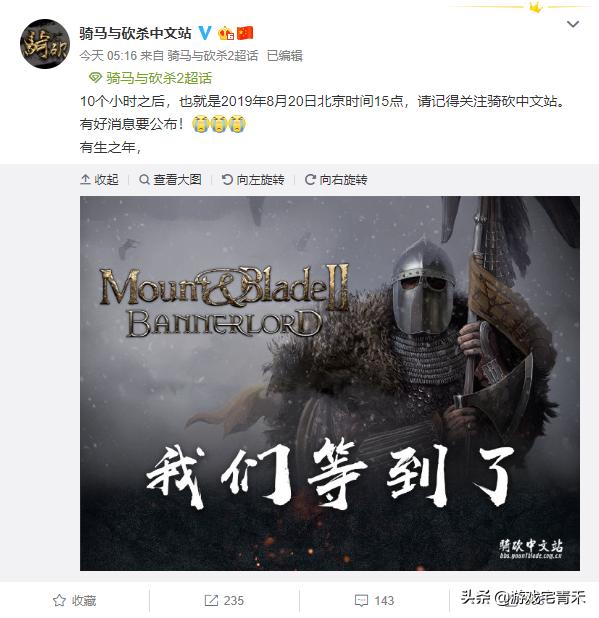
Task: Expand the post options chevron
Action: [x=573, y=24]
